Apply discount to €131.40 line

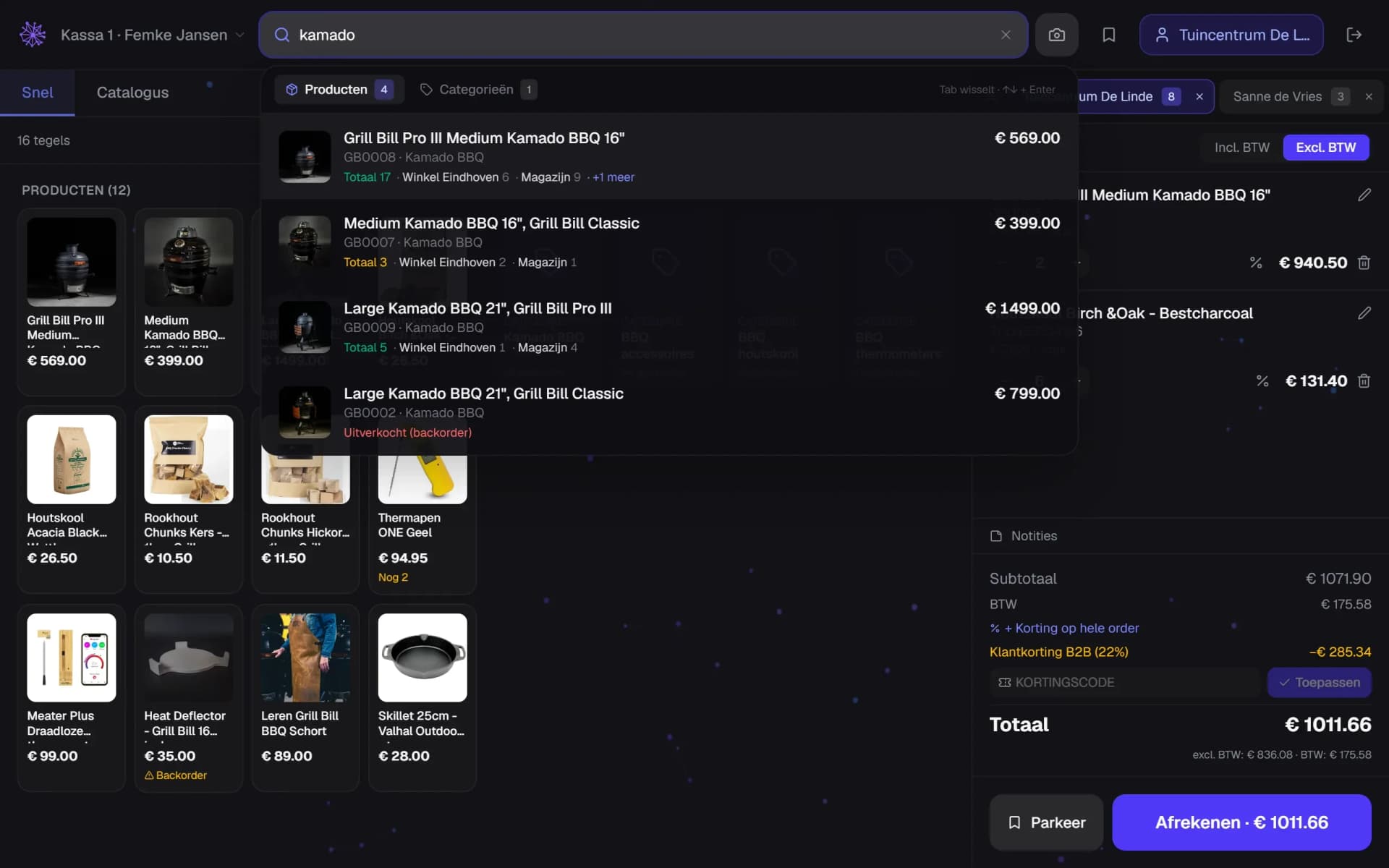click(x=1262, y=381)
